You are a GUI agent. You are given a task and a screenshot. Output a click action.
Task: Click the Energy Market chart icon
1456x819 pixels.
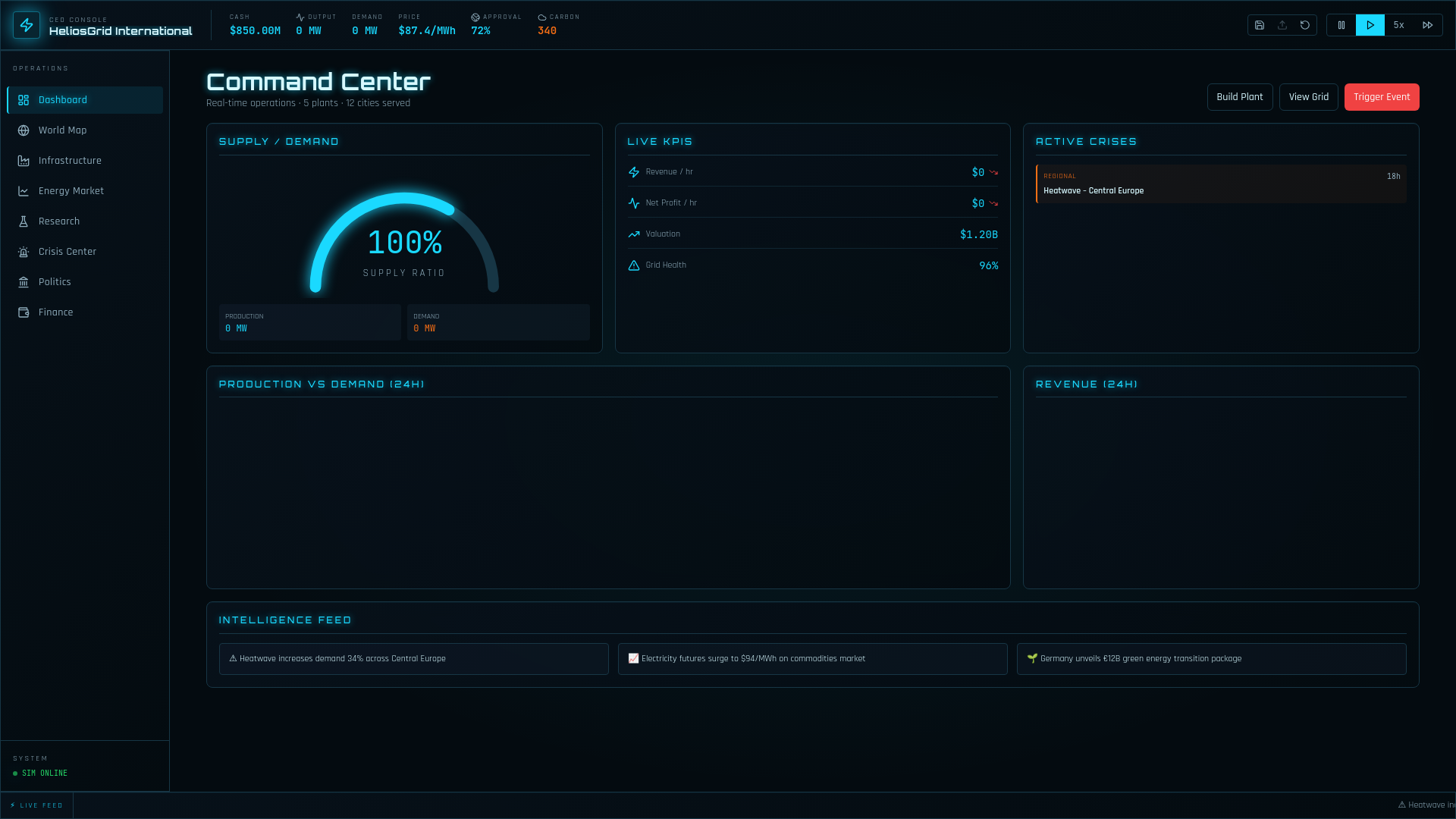point(24,191)
